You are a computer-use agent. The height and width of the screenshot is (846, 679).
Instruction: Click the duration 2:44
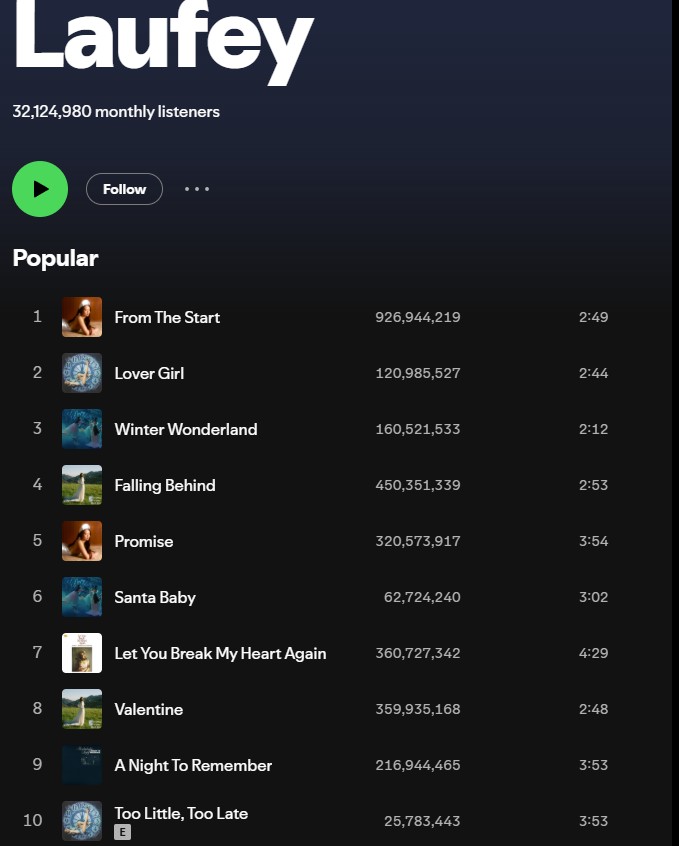(x=594, y=373)
